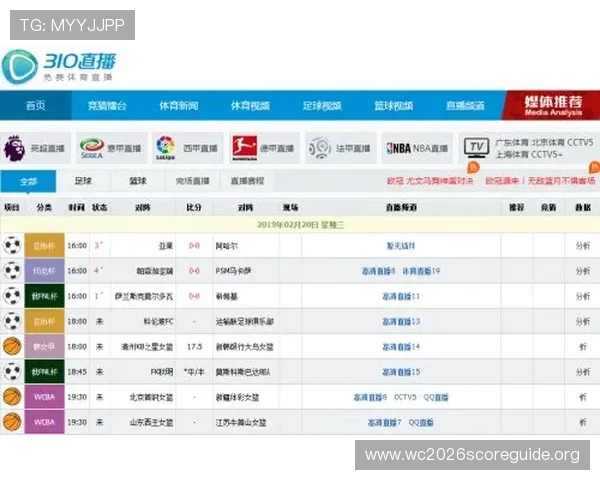The width and height of the screenshot is (600, 480).
Task: Open 足球视频 menu item
Action: click(322, 106)
